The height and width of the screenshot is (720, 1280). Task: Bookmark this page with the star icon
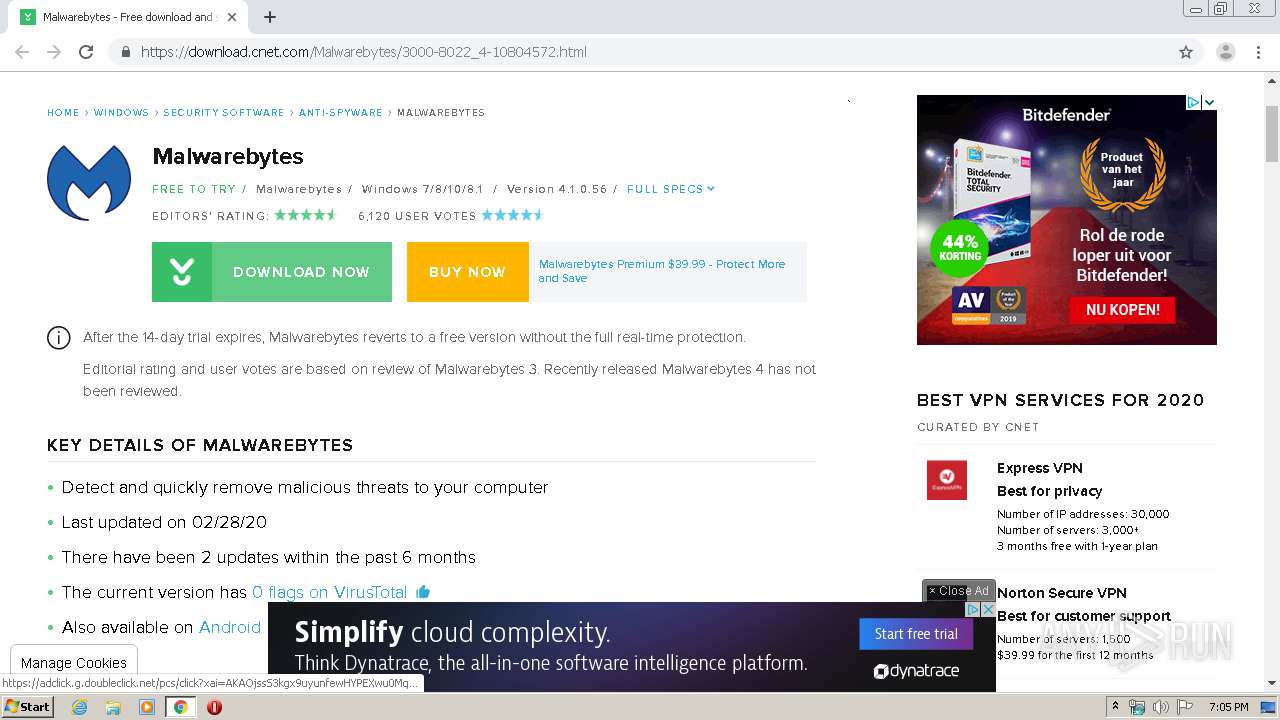1186,52
